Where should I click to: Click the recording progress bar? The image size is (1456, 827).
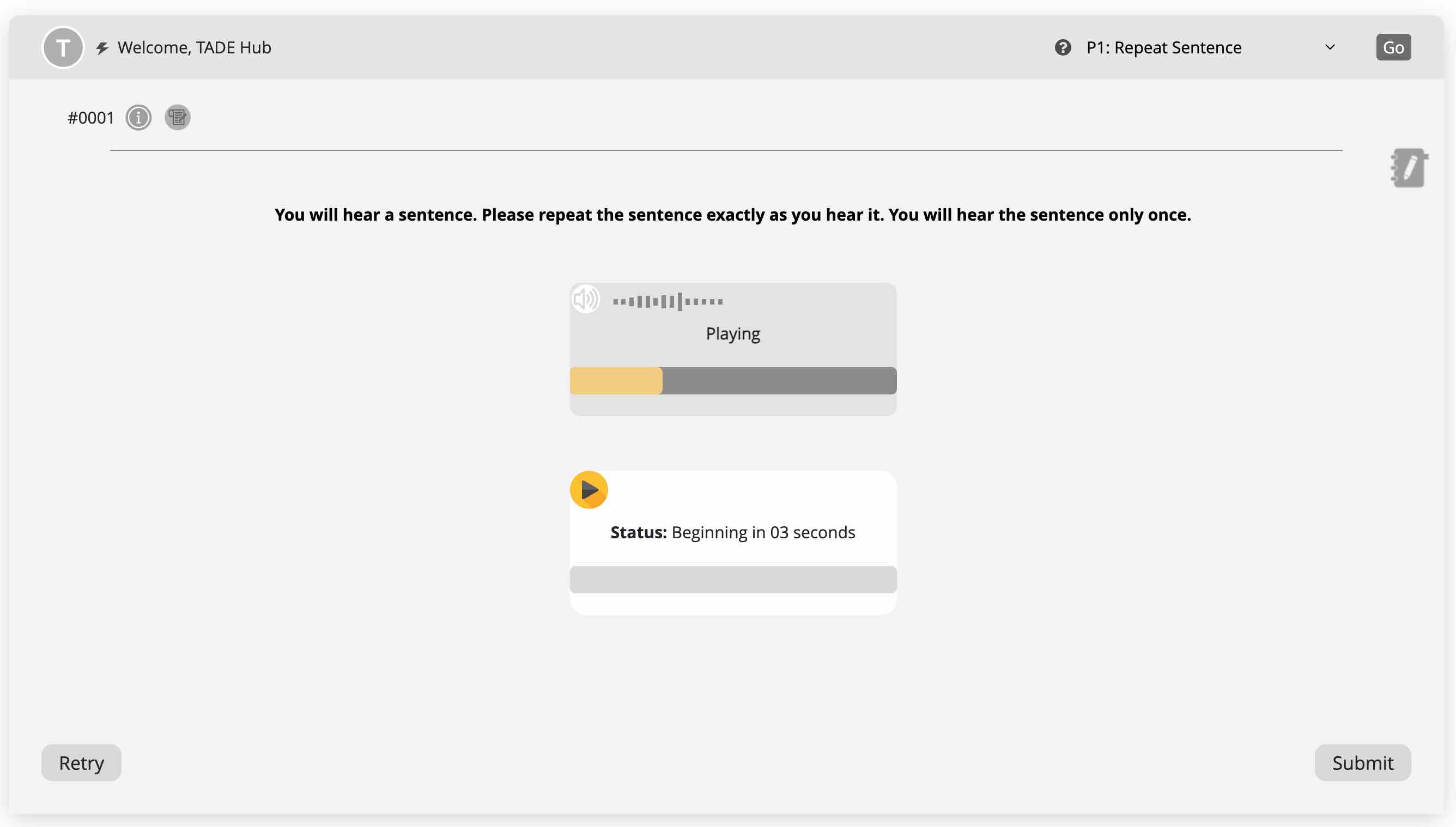(733, 579)
